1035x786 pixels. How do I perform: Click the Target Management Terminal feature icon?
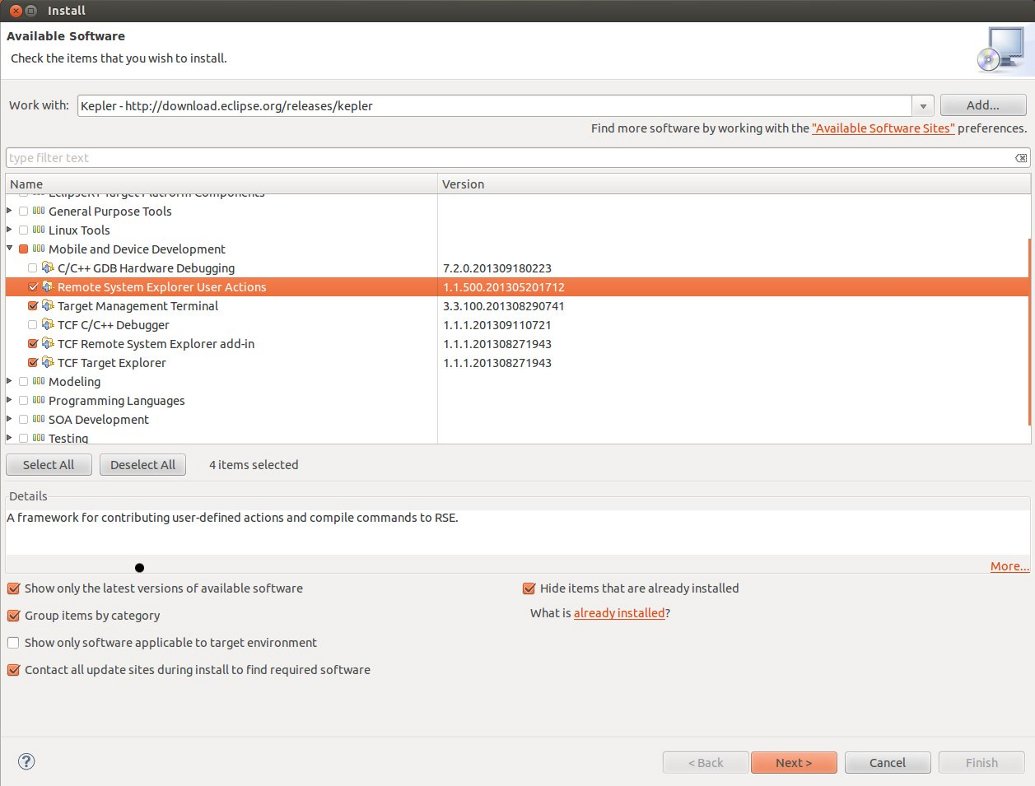coord(47,306)
